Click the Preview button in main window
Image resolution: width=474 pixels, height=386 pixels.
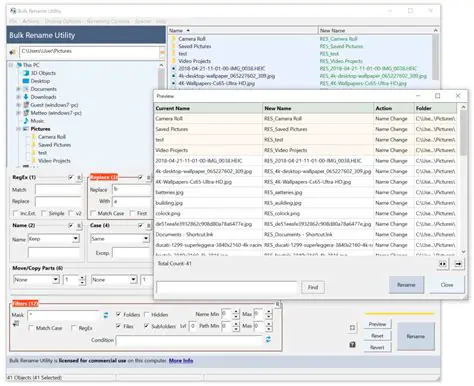[x=377, y=324]
